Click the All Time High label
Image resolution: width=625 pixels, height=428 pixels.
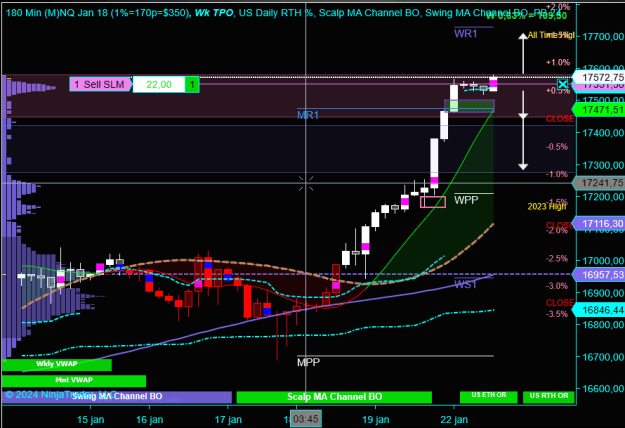(551, 35)
